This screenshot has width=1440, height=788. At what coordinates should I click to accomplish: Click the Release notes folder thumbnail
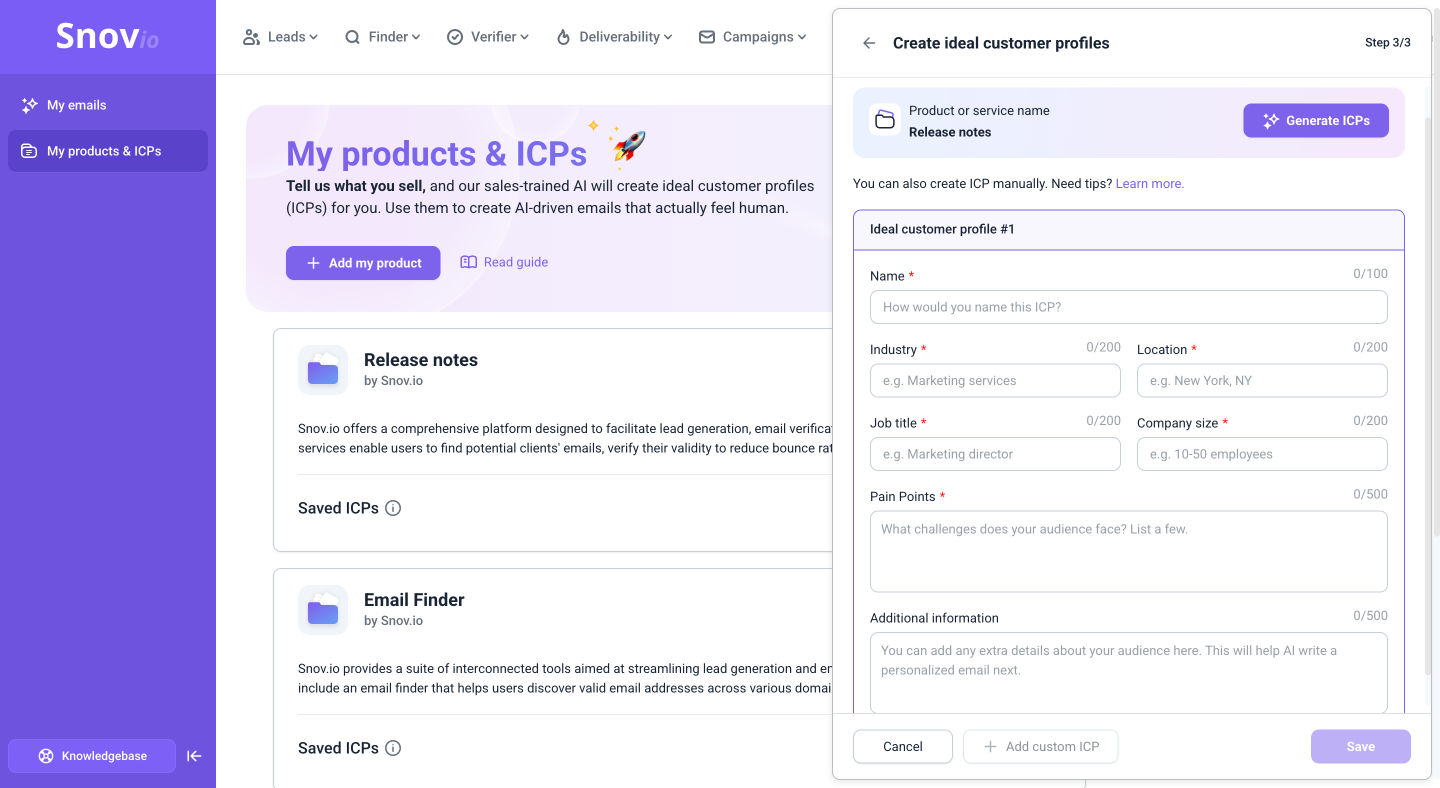click(x=323, y=370)
